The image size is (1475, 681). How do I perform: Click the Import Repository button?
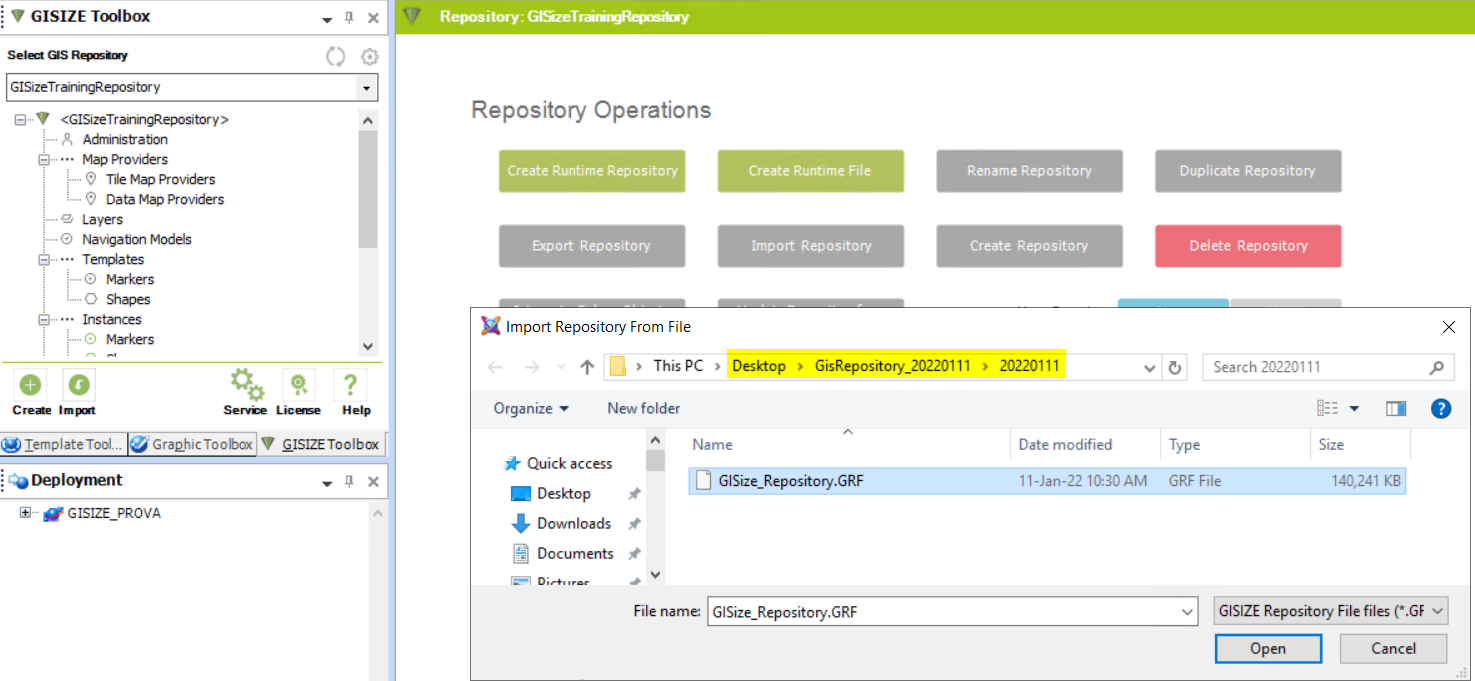tap(811, 246)
